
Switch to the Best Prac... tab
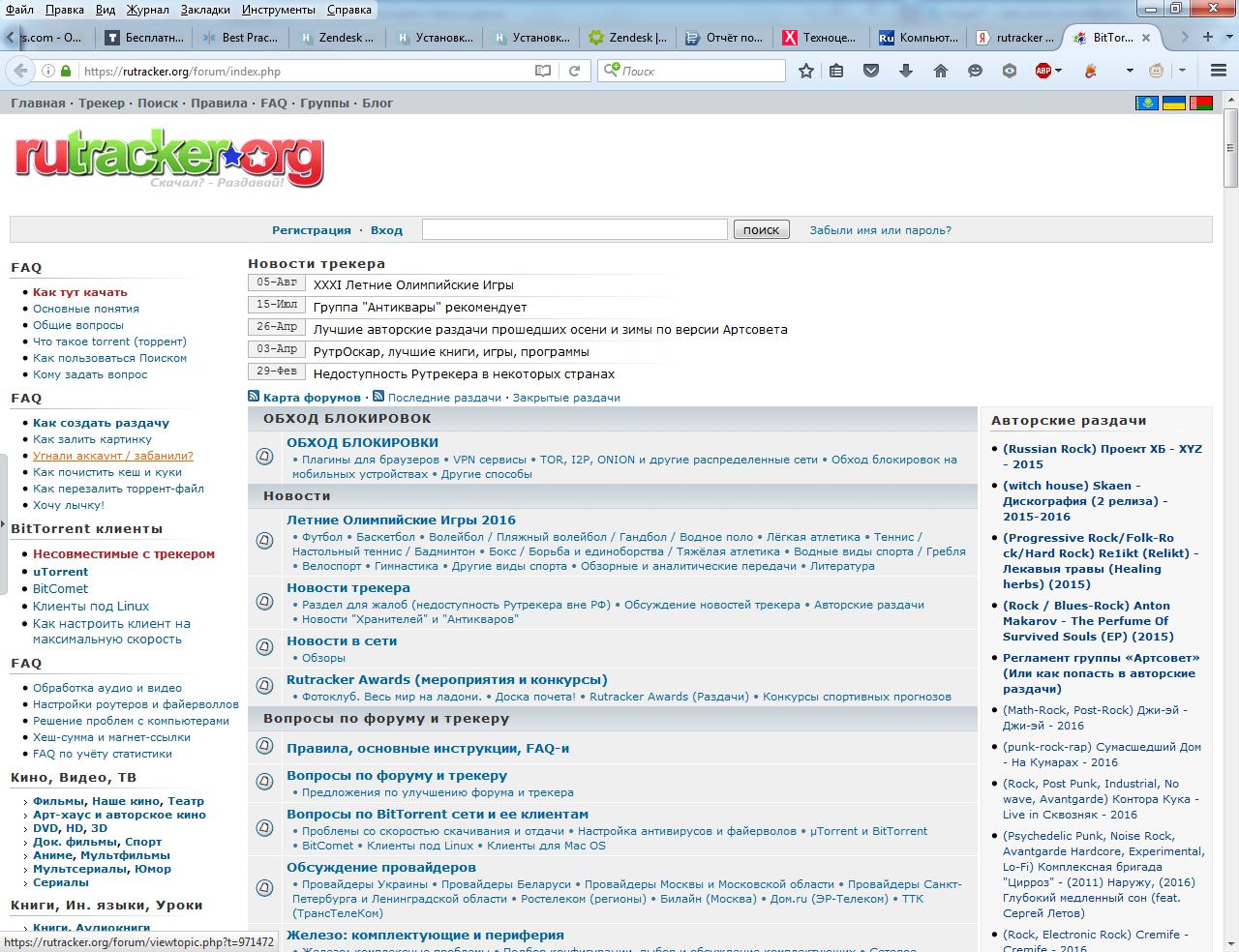click(x=238, y=38)
